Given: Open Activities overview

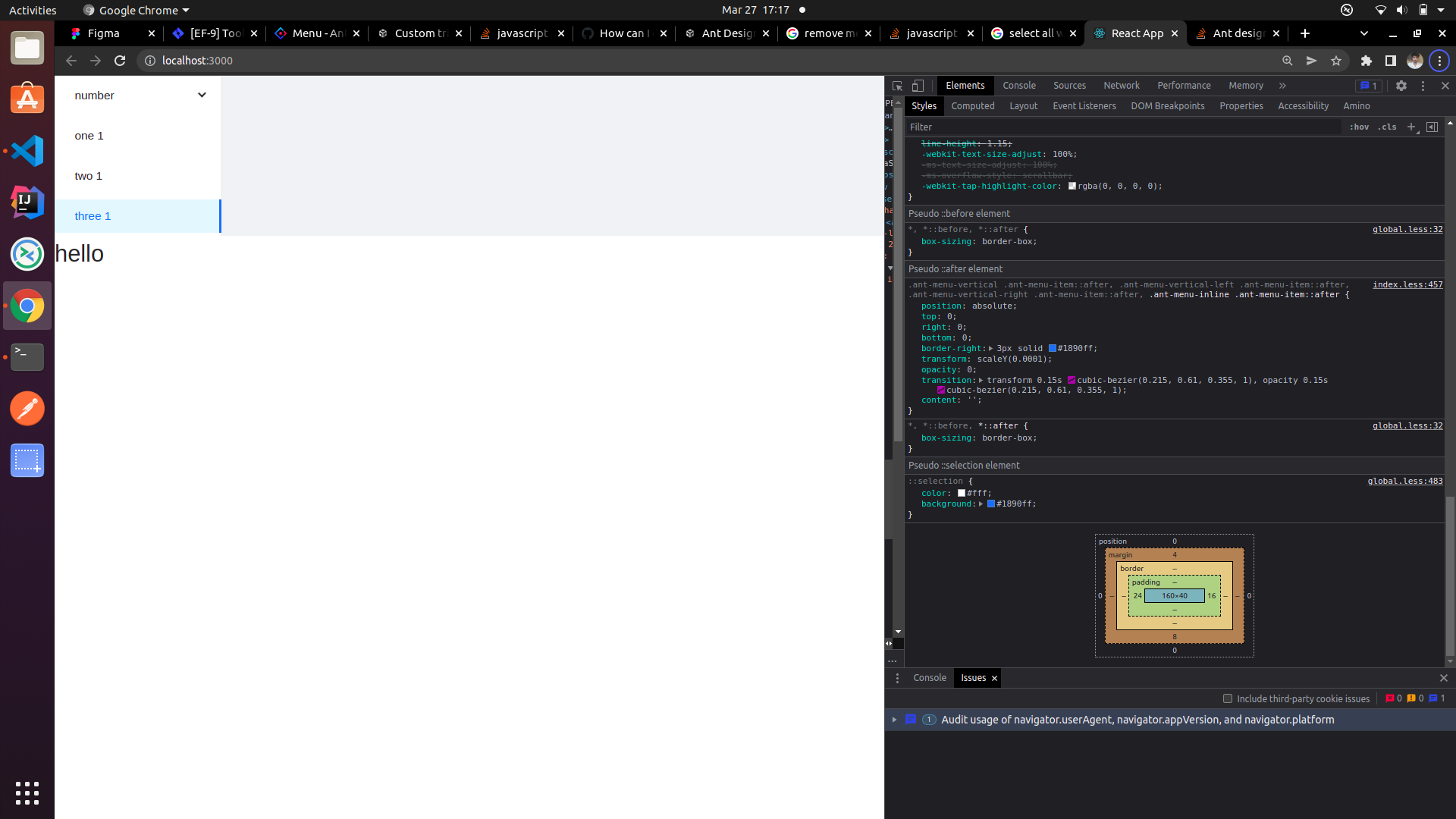Looking at the screenshot, I should tap(33, 10).
